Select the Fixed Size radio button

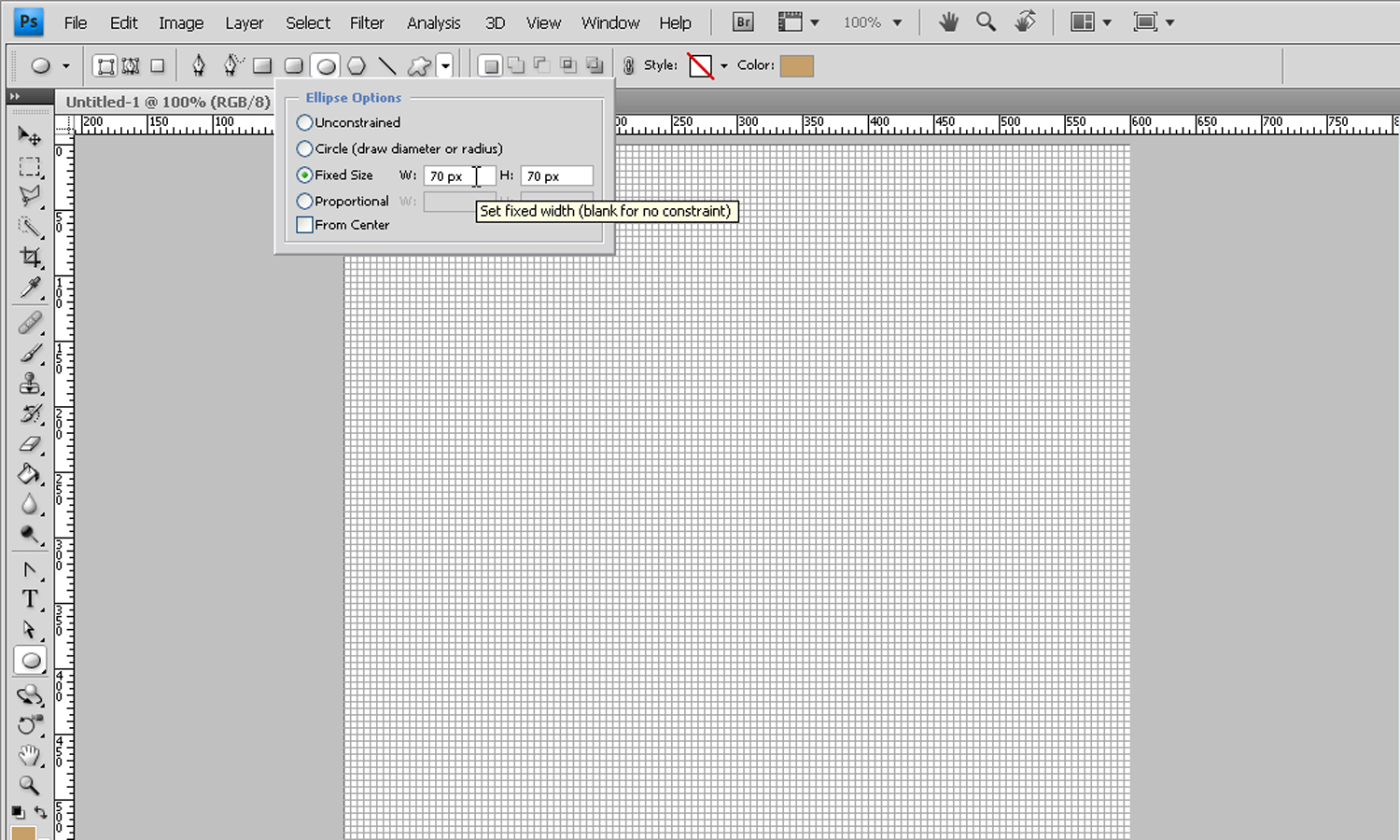pyautogui.click(x=304, y=175)
